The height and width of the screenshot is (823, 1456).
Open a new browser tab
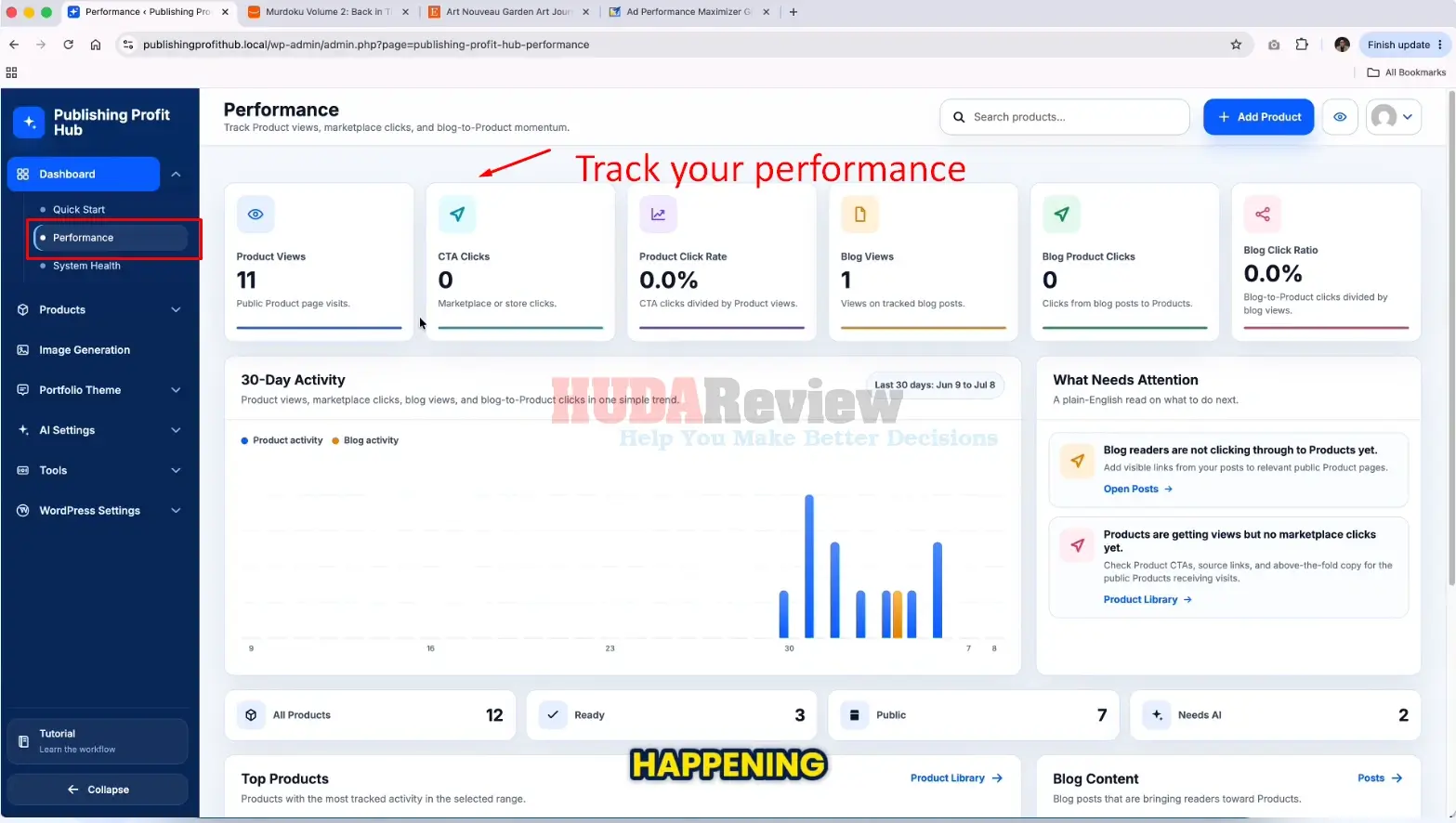coord(793,12)
